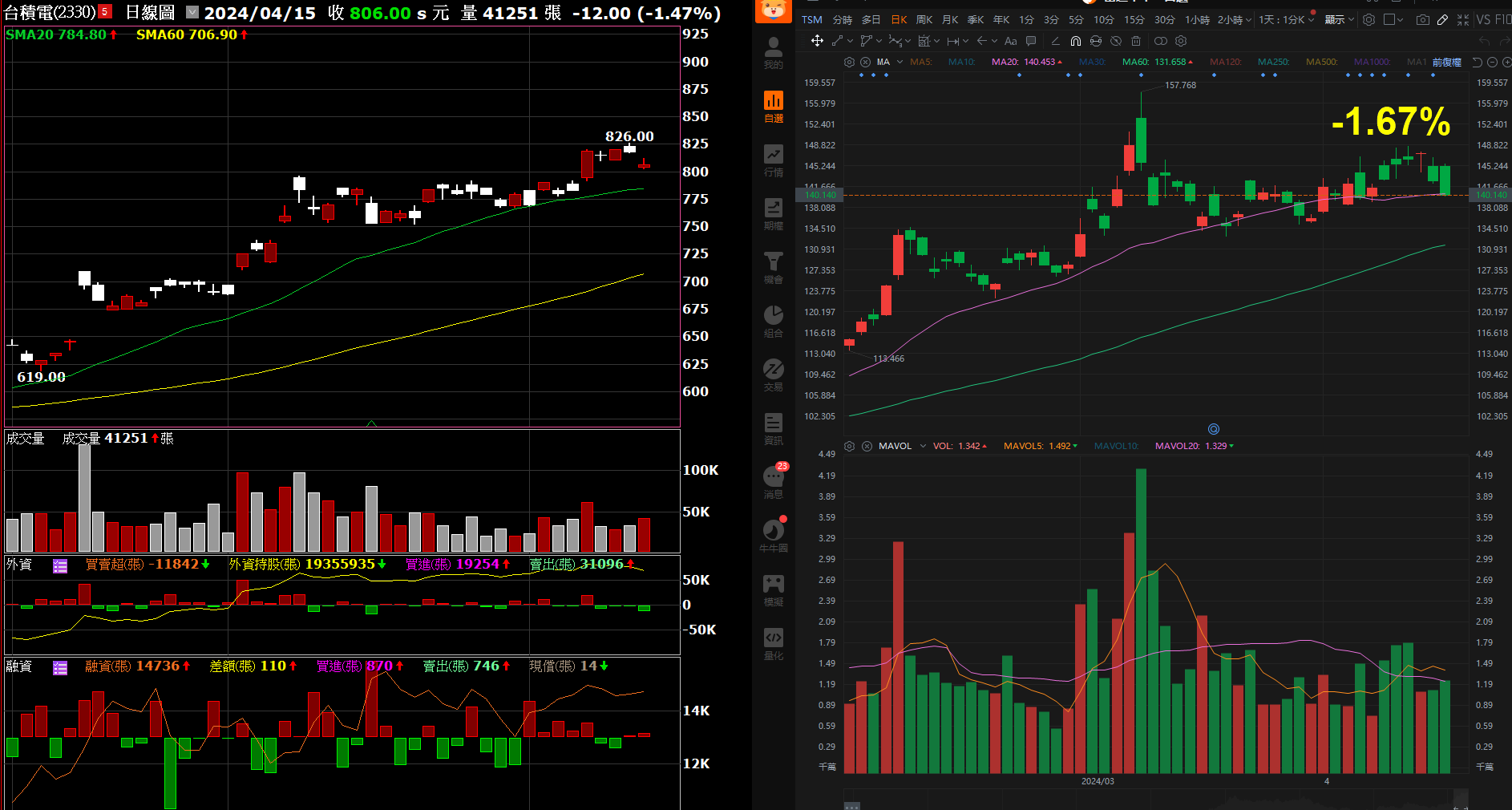Click the 前復權 adjustment button
Screen dimensions: 1512x810
coord(1447,62)
